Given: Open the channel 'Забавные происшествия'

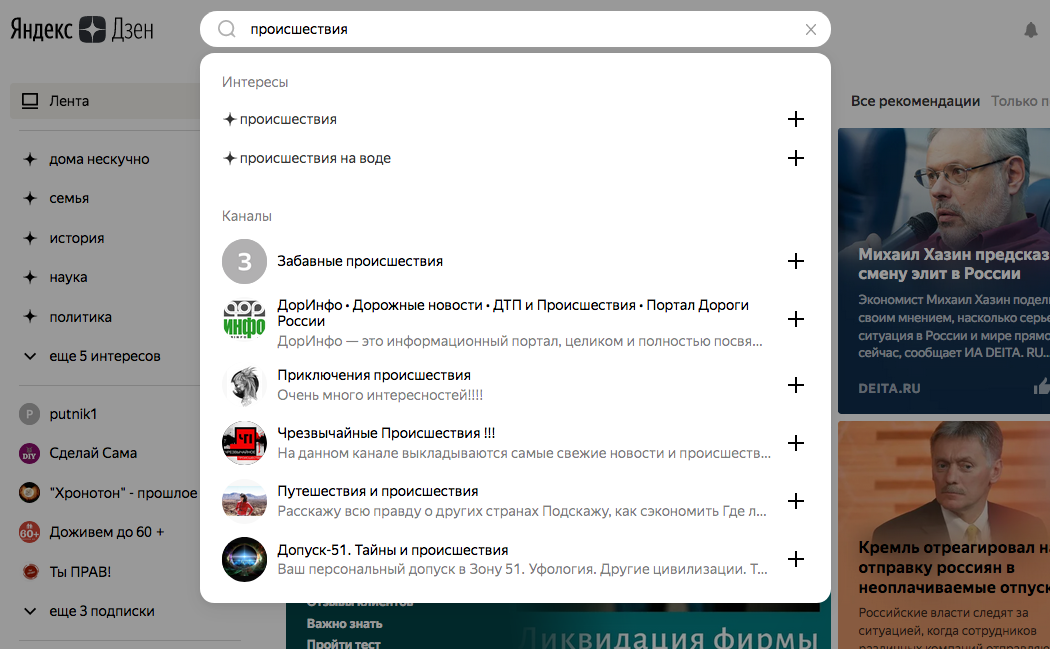Looking at the screenshot, I should pos(360,261).
